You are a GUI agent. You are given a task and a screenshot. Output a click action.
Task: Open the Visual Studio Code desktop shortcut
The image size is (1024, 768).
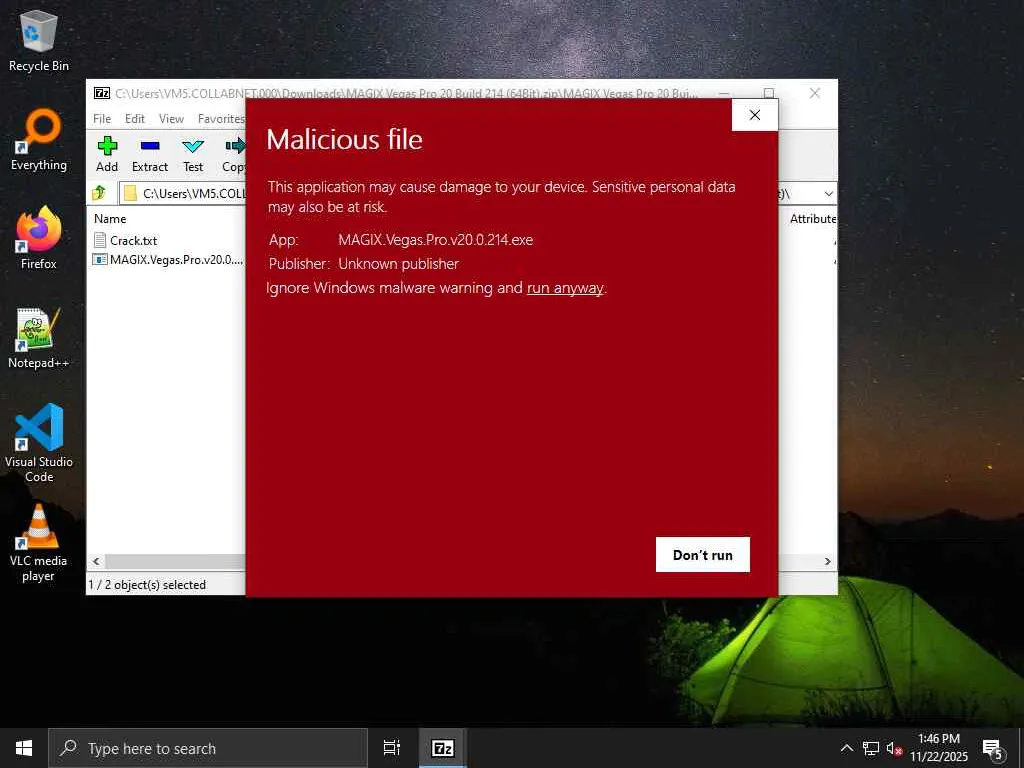click(39, 443)
